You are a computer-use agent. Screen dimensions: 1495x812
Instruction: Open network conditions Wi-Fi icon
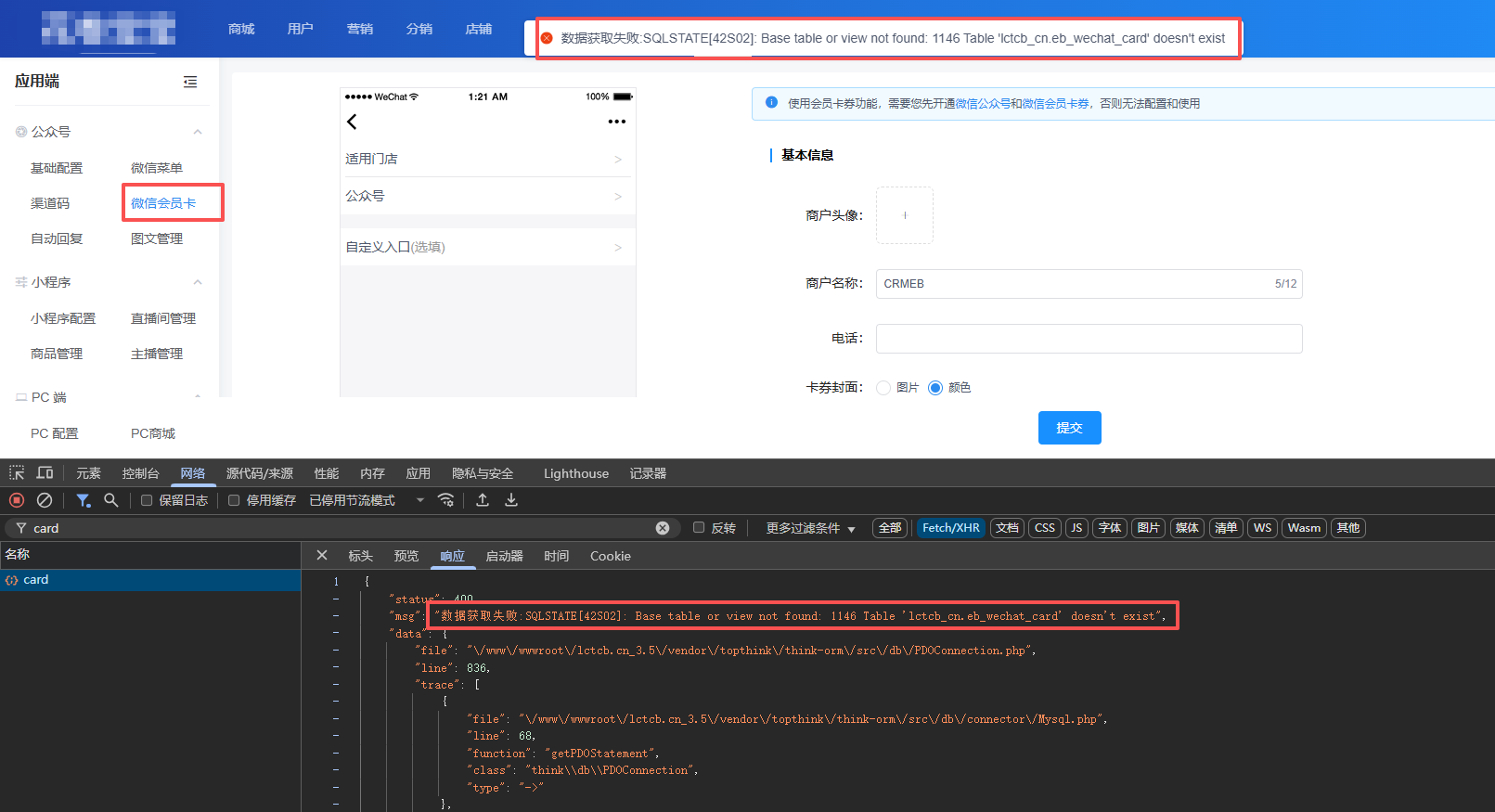click(x=446, y=500)
